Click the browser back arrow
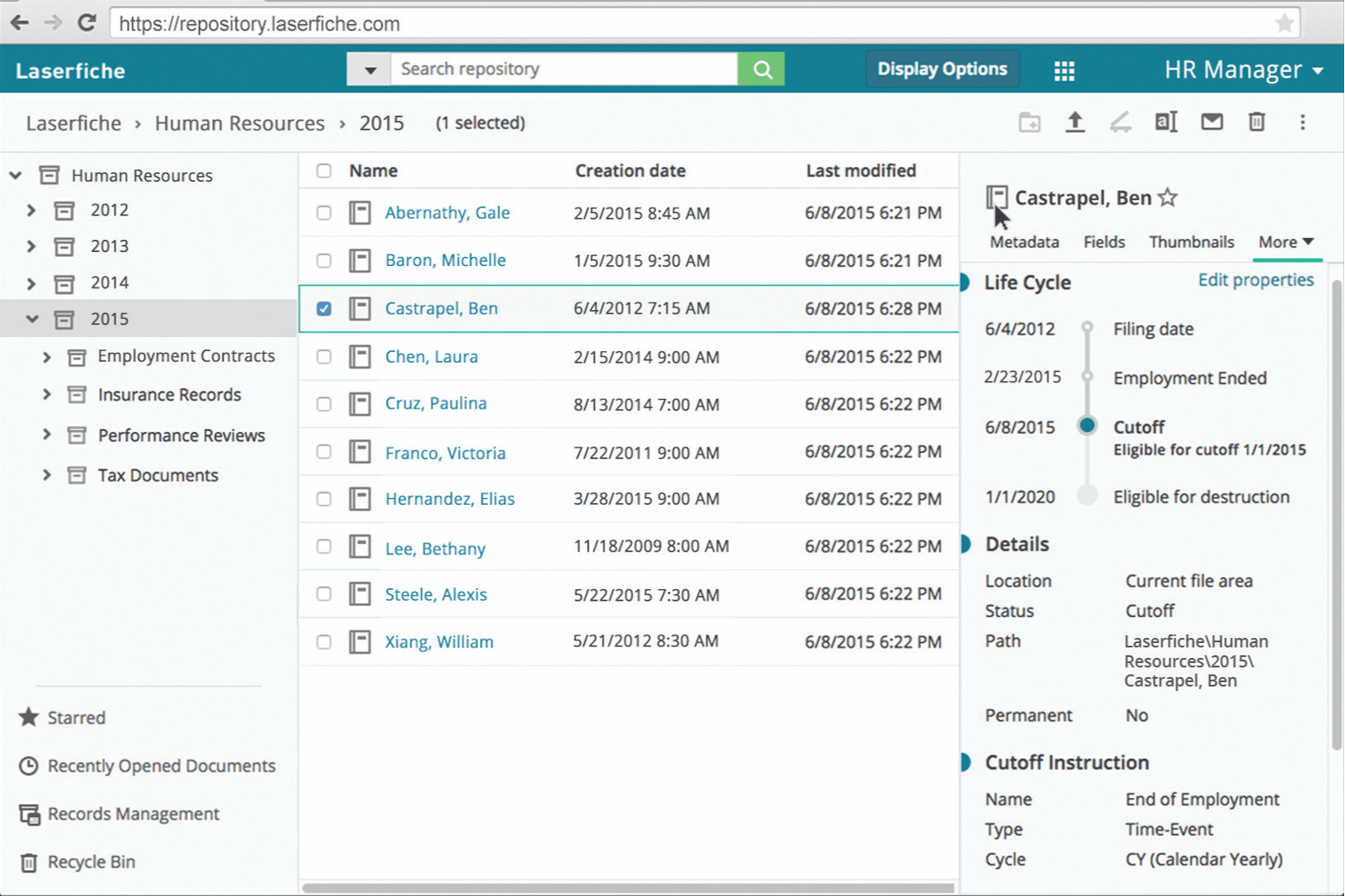Image resolution: width=1345 pixels, height=896 pixels. (19, 23)
